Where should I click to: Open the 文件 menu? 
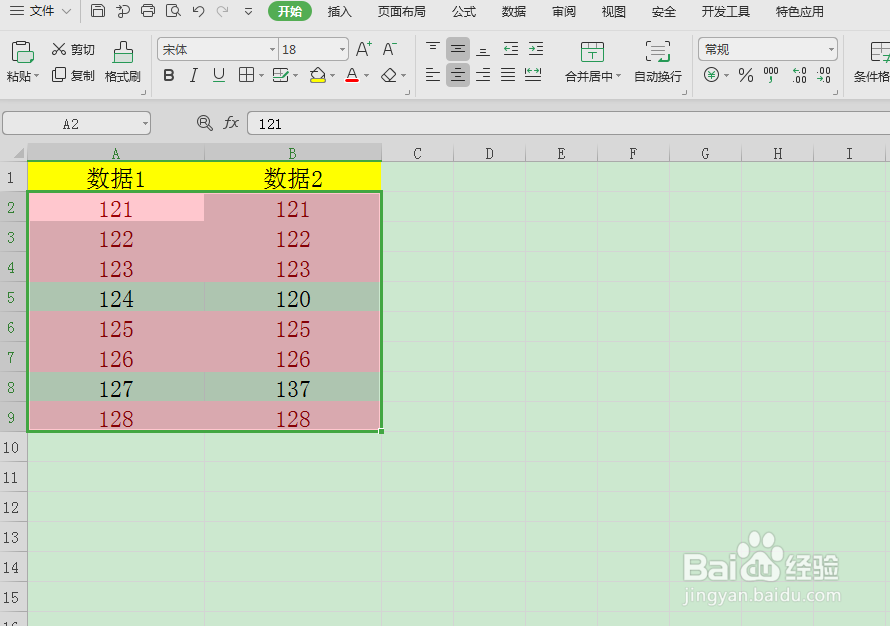[x=41, y=11]
